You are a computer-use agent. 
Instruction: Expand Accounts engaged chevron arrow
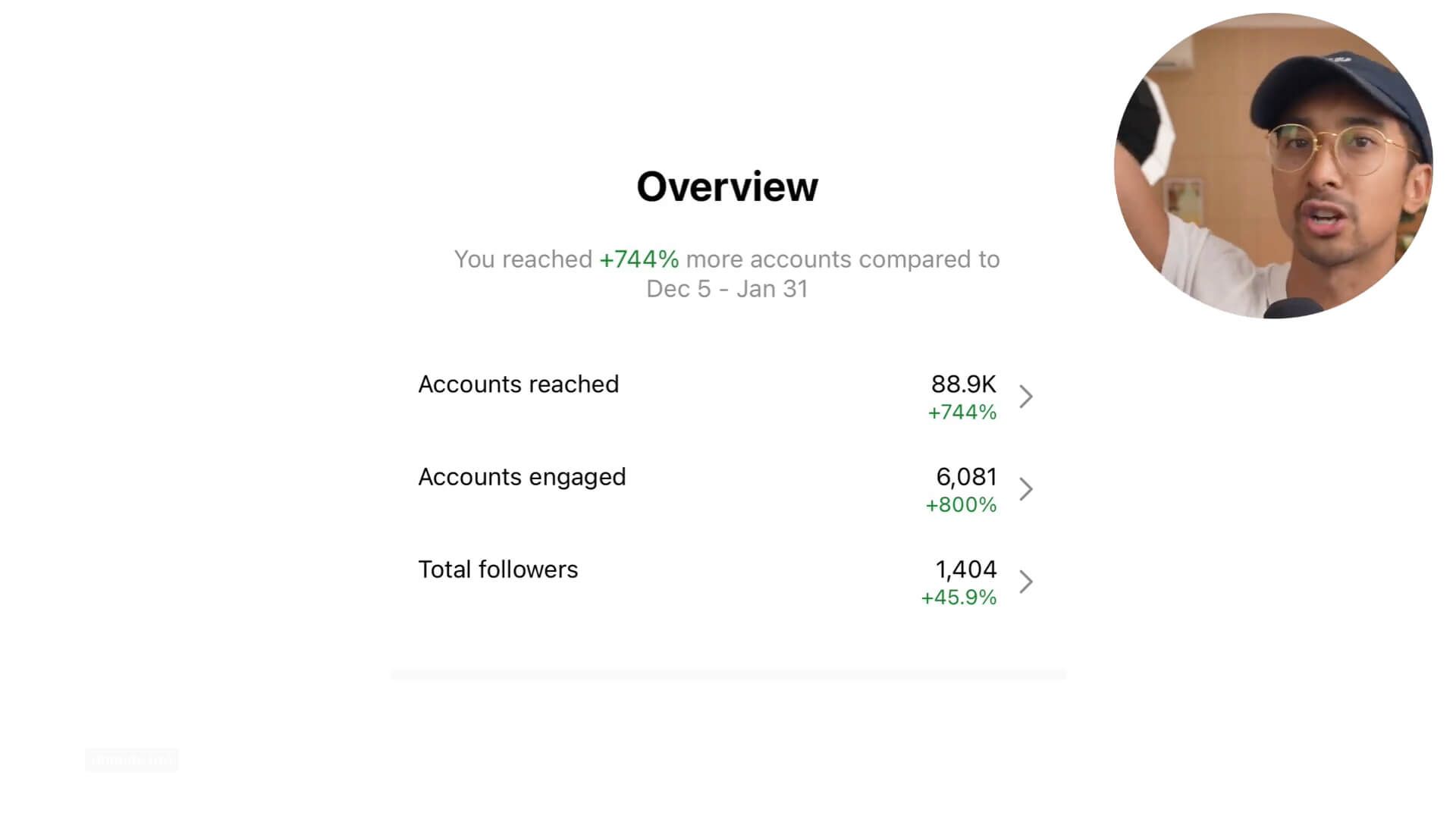point(1026,489)
